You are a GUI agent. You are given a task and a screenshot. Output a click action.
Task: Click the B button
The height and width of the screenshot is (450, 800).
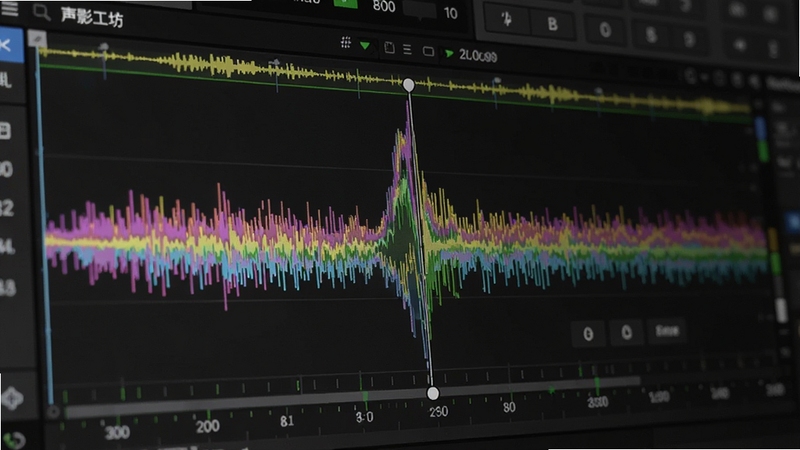pyautogui.click(x=552, y=24)
